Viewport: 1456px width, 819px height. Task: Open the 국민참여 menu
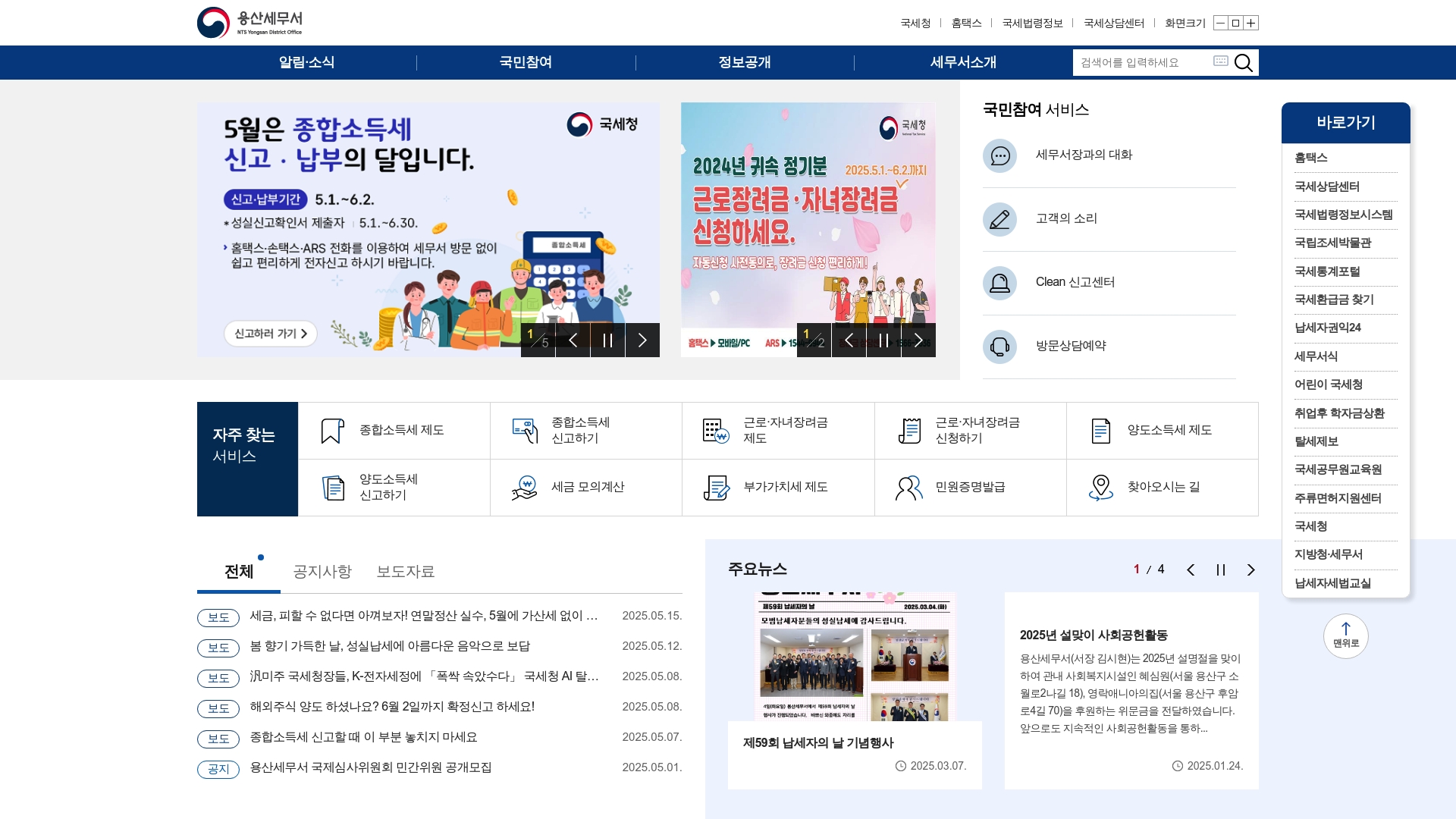point(526,63)
